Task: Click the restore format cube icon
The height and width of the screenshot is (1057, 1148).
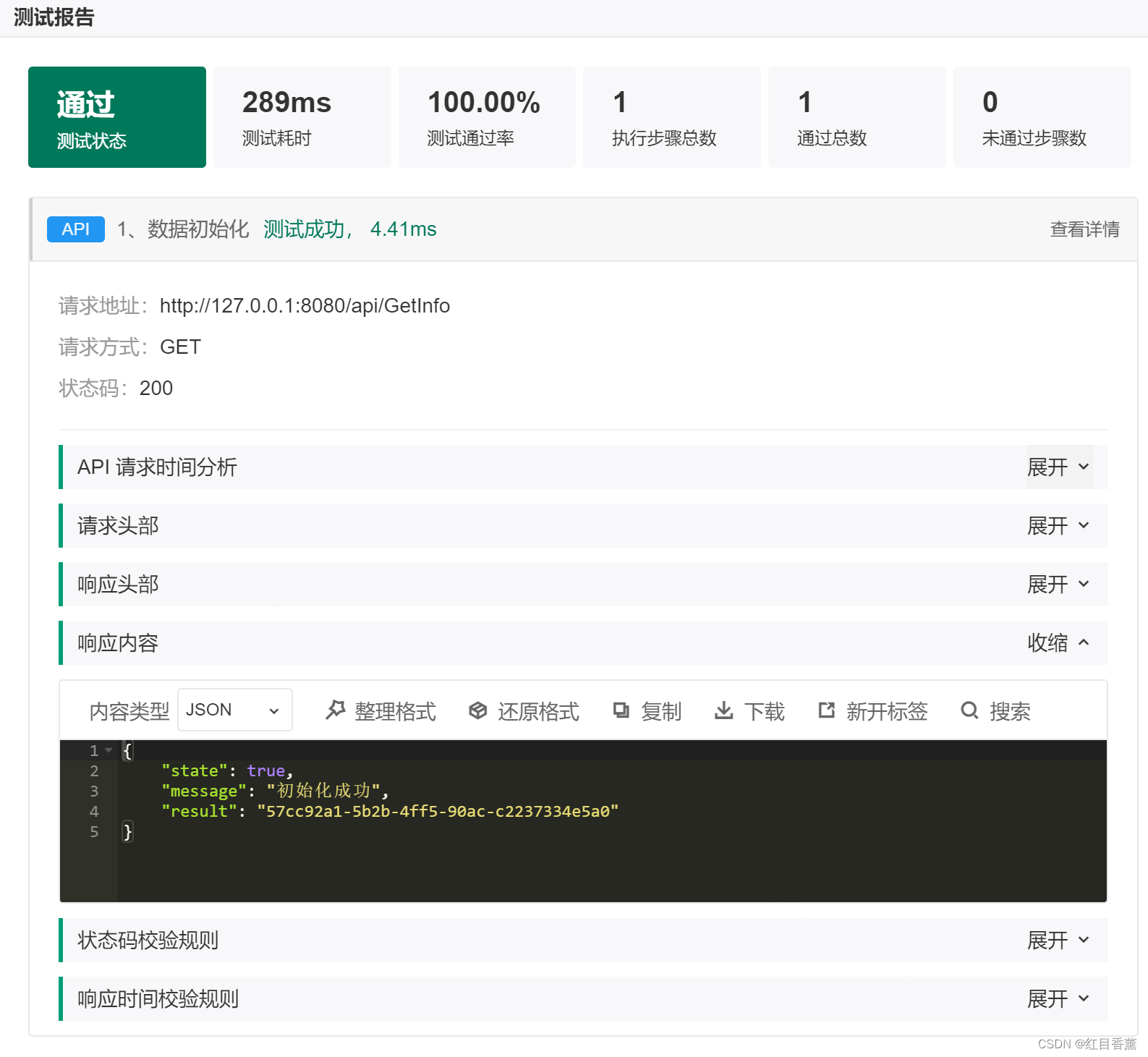Action: pos(477,710)
